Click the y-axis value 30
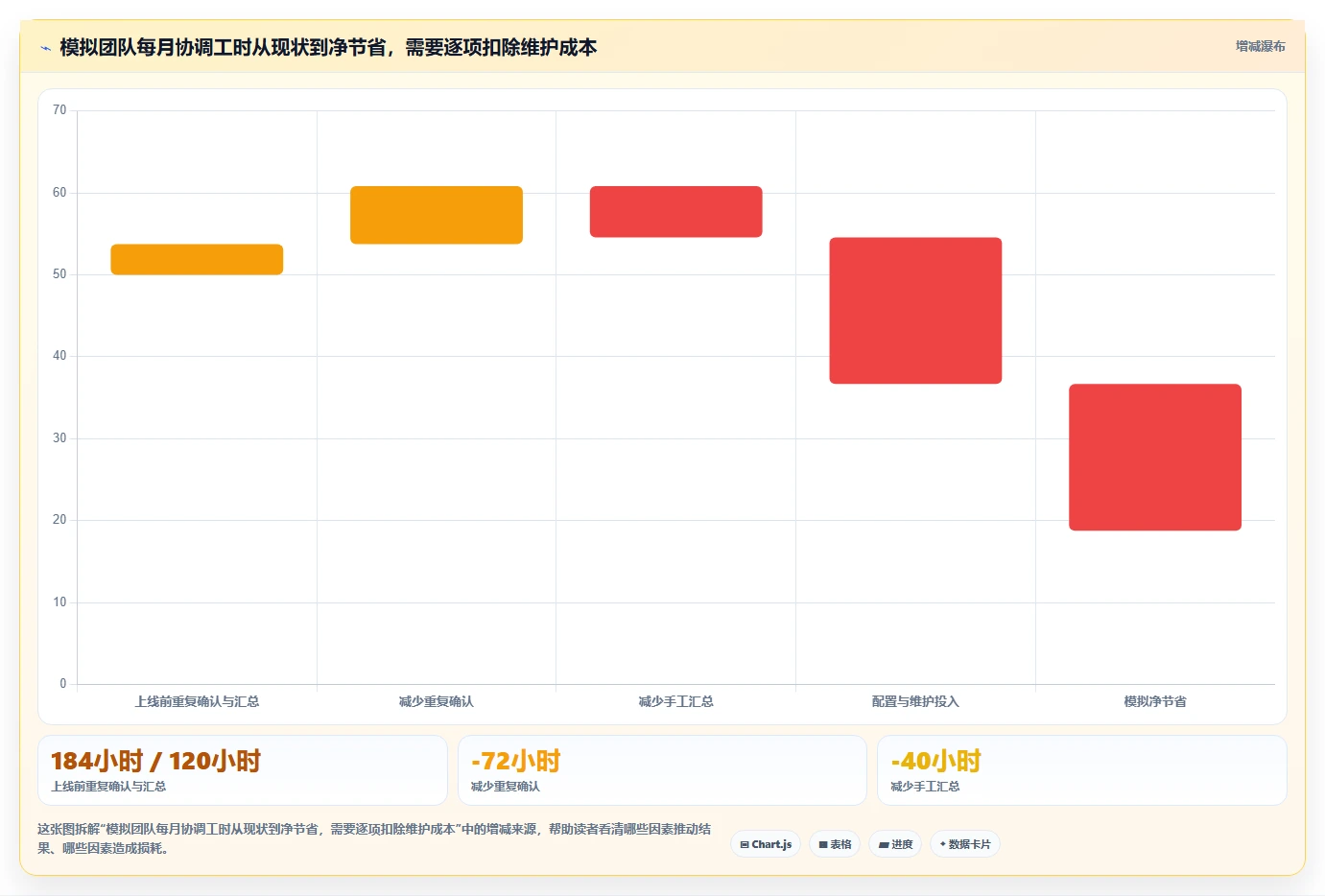Image resolution: width=1325 pixels, height=896 pixels. pyautogui.click(x=59, y=438)
